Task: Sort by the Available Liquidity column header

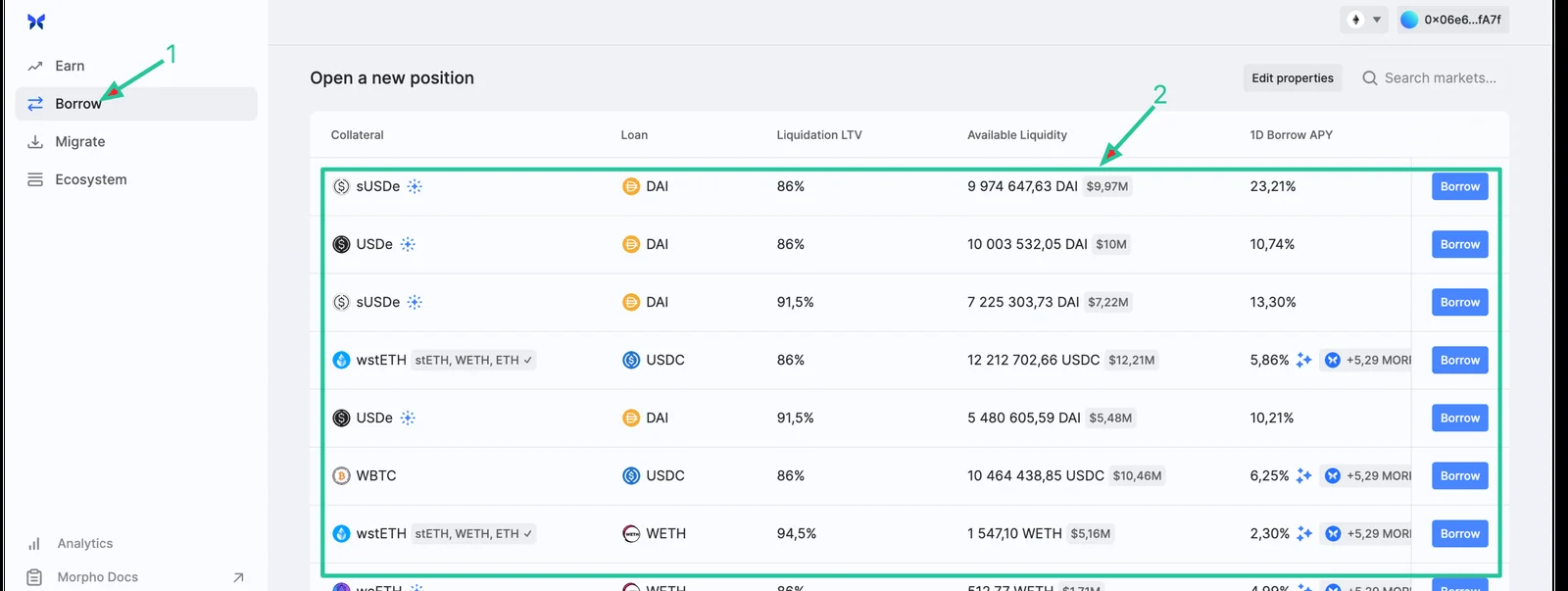Action: tap(1017, 135)
